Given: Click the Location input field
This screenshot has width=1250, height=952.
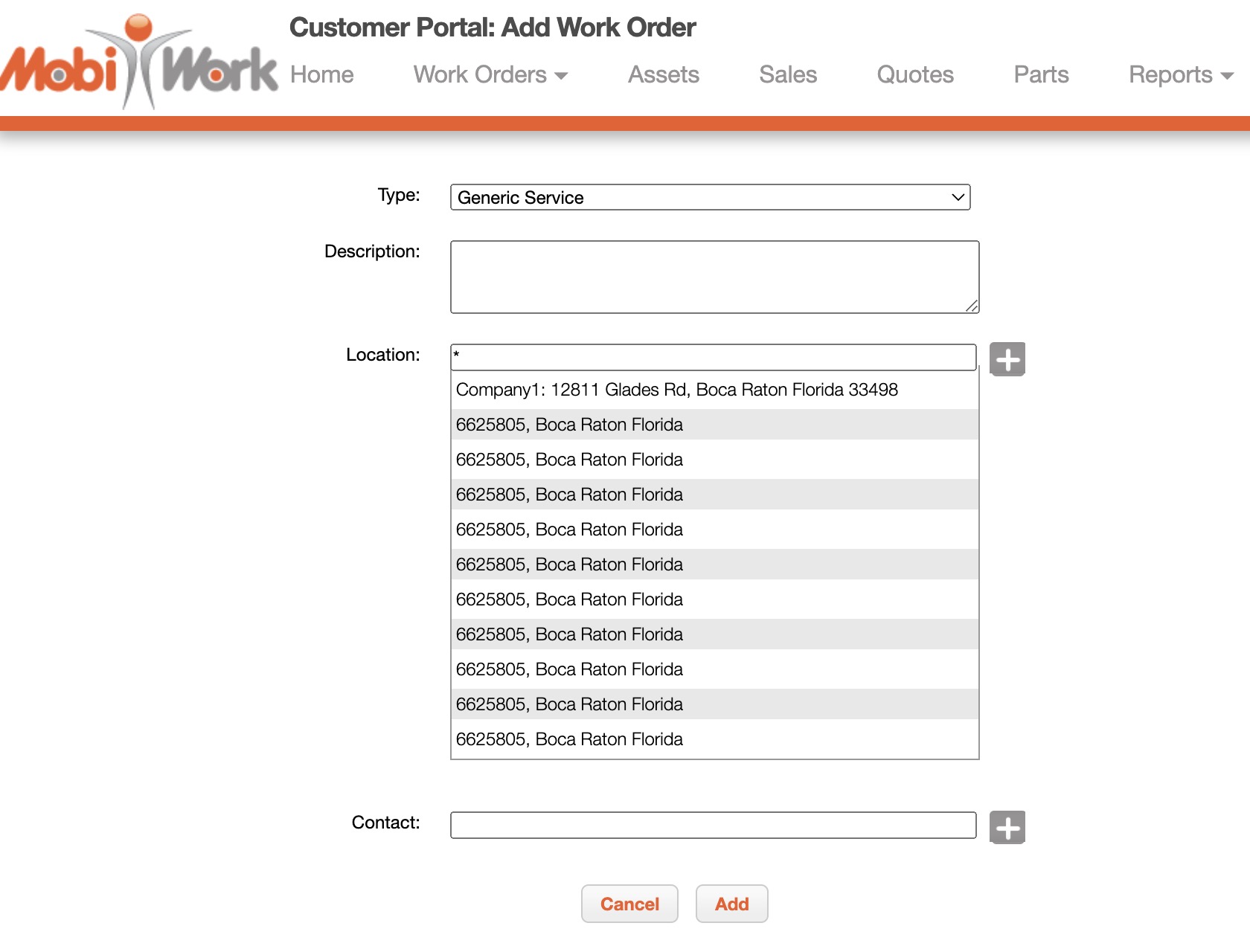Looking at the screenshot, I should [x=712, y=357].
